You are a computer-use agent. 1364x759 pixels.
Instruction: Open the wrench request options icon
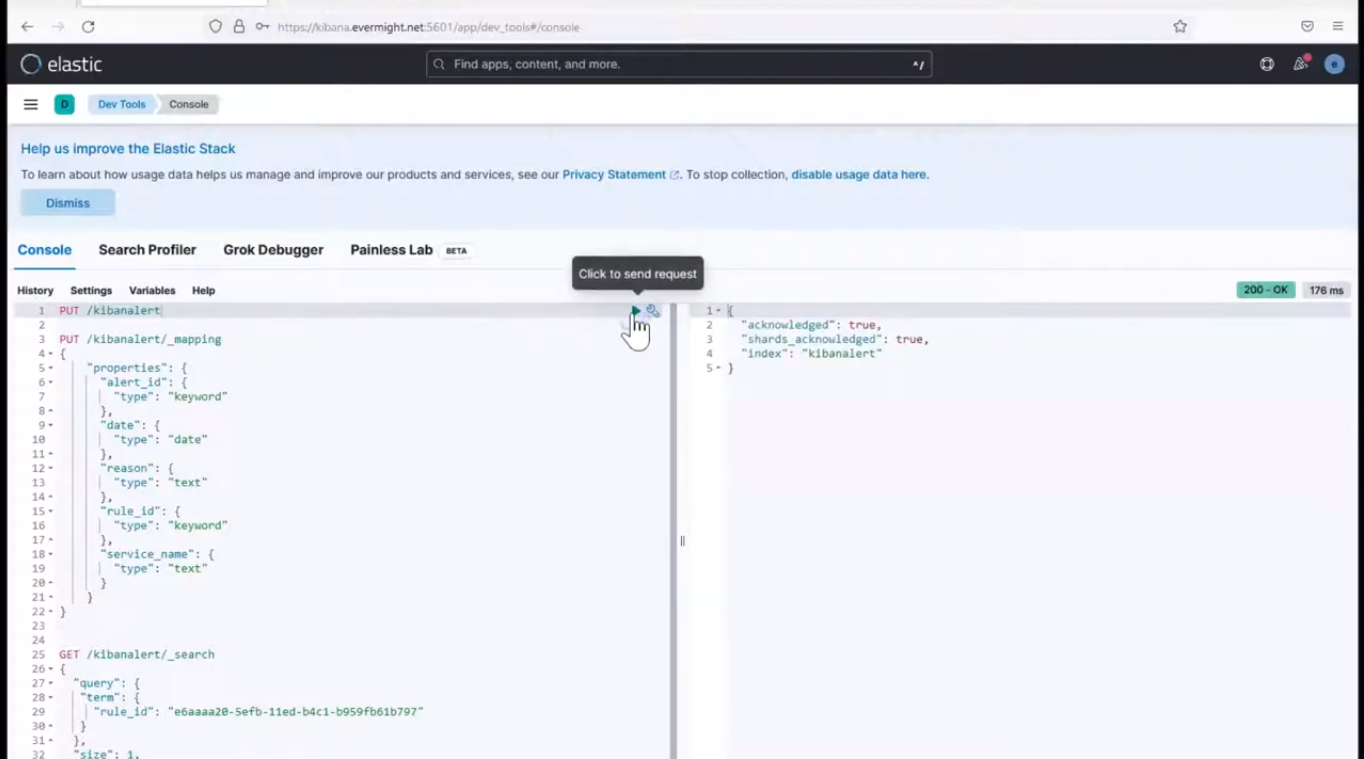[653, 311]
